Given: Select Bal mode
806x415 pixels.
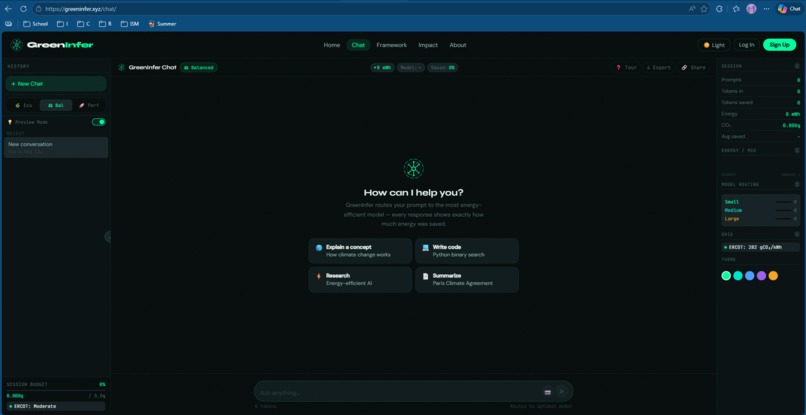Looking at the screenshot, I should (x=56, y=105).
